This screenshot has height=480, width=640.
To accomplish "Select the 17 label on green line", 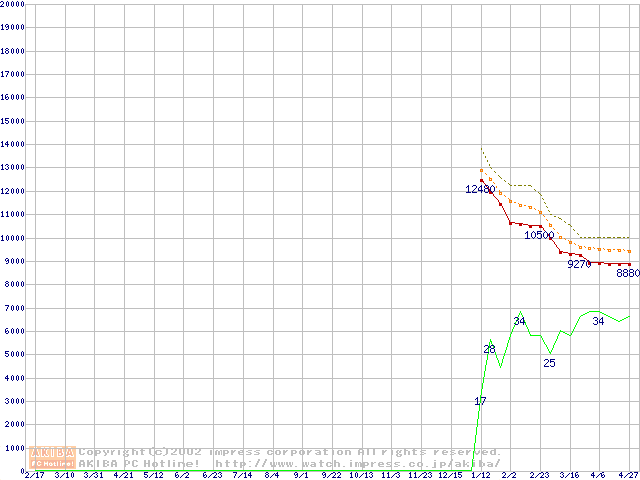I will tap(480, 401).
